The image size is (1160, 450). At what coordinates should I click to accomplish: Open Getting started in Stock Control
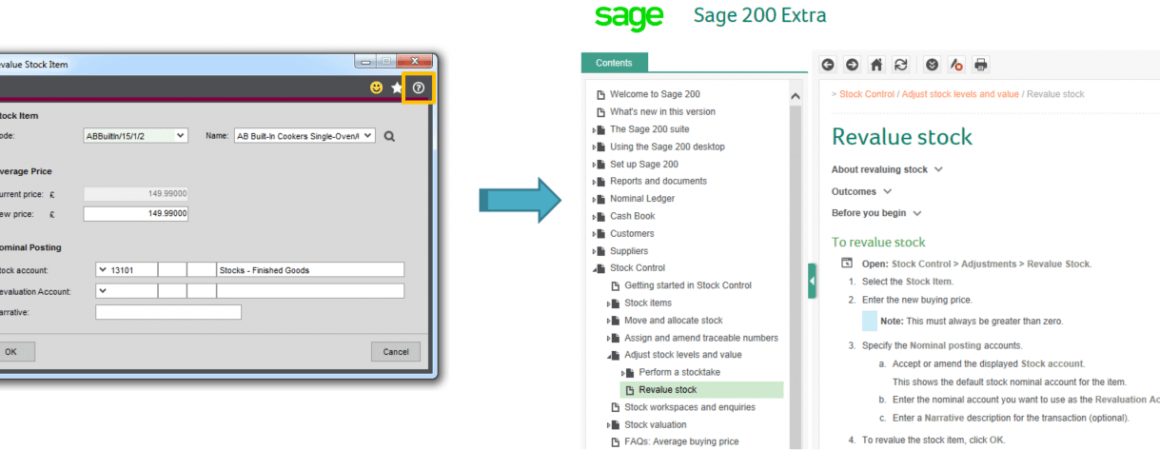pos(687,286)
